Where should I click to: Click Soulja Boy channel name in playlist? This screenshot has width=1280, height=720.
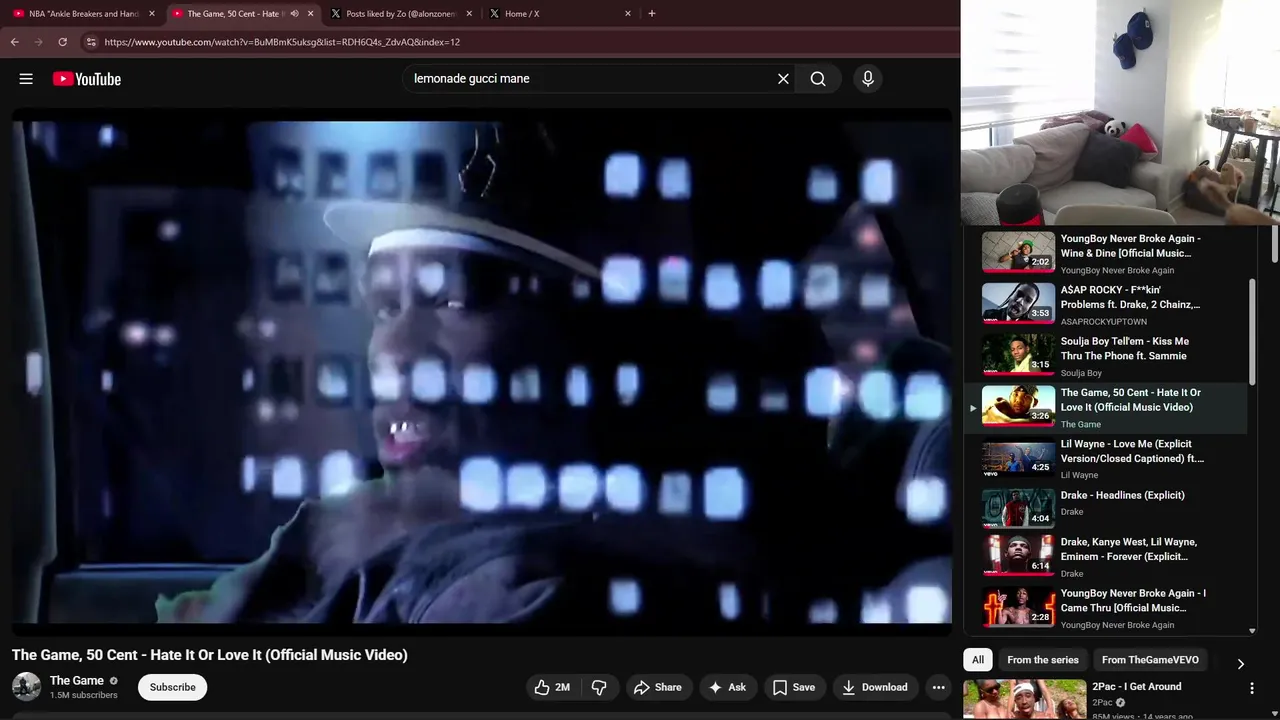[1081, 373]
